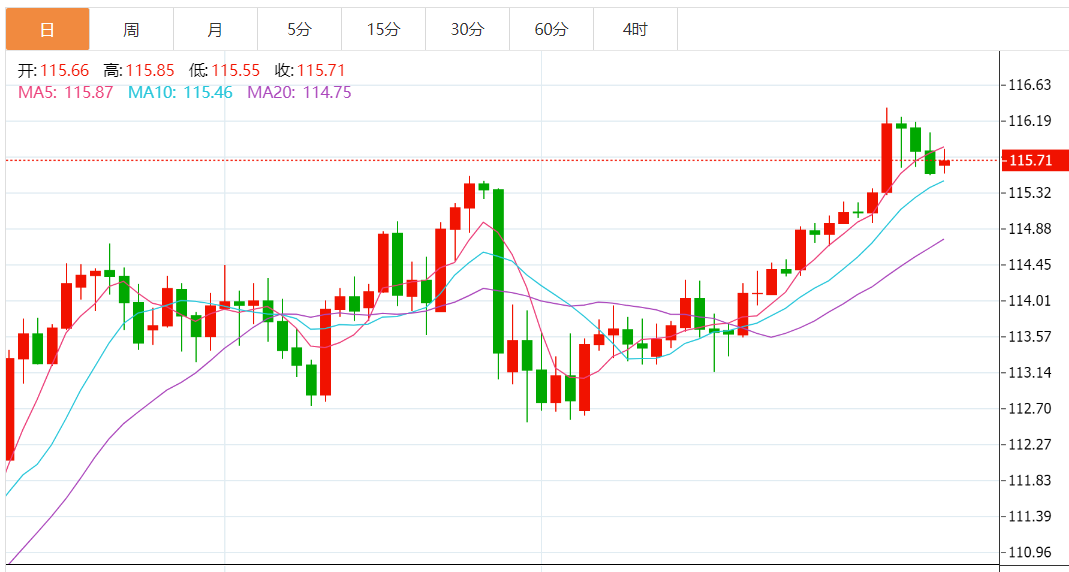Click the tallest green candlestick mid-chart
Viewport: 1069px width, 572px height.
point(498,270)
